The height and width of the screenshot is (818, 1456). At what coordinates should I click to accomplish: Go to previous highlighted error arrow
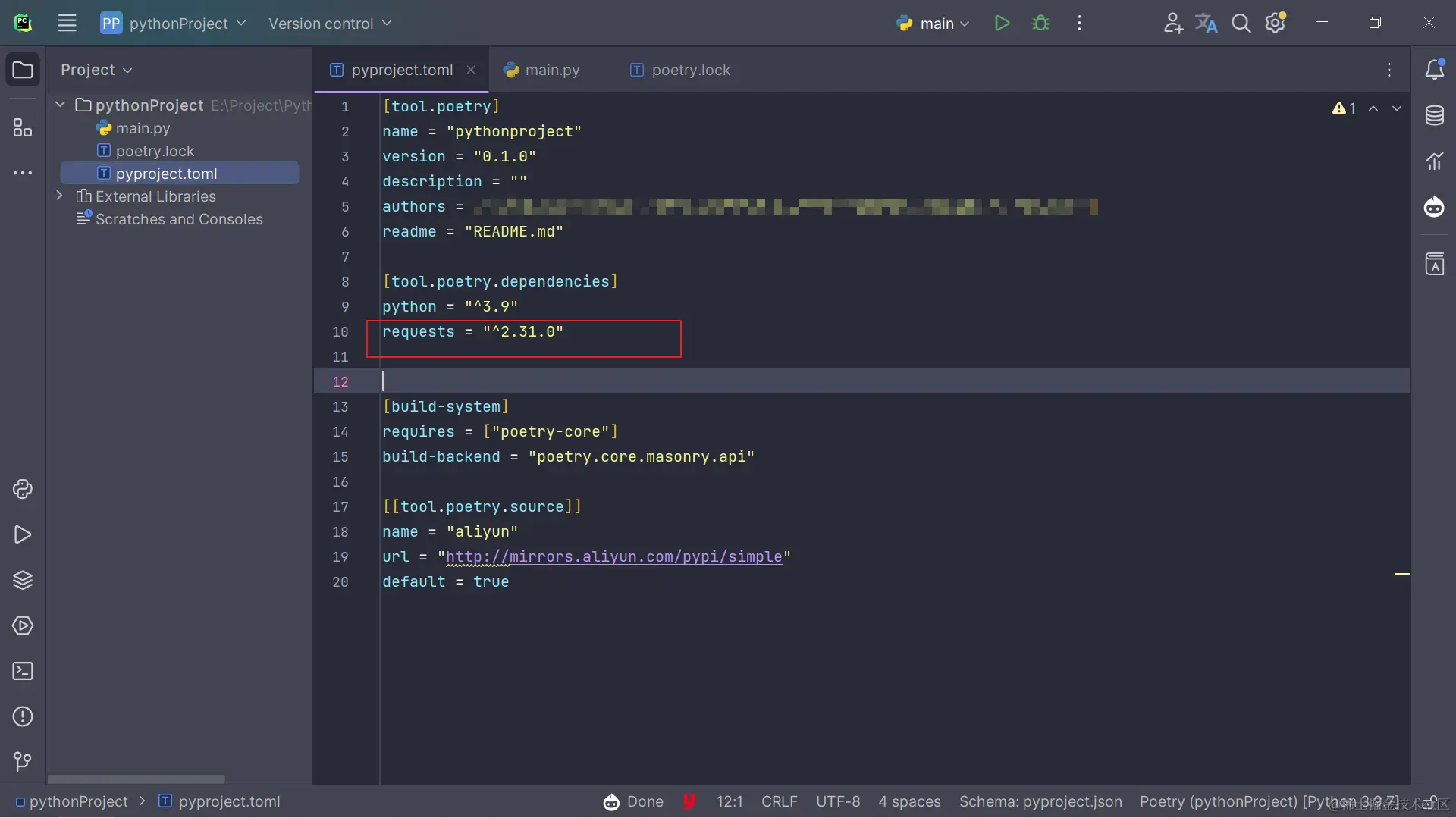point(1373,108)
